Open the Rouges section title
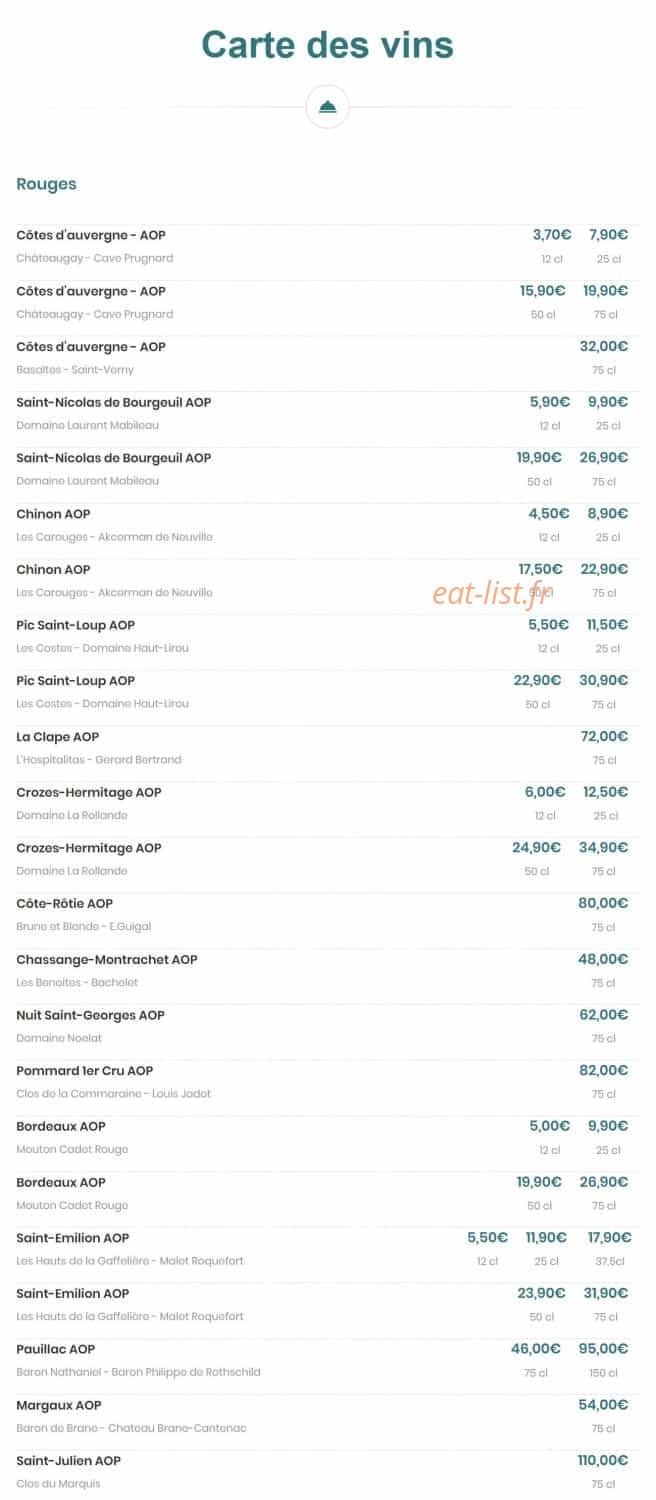 point(46,184)
